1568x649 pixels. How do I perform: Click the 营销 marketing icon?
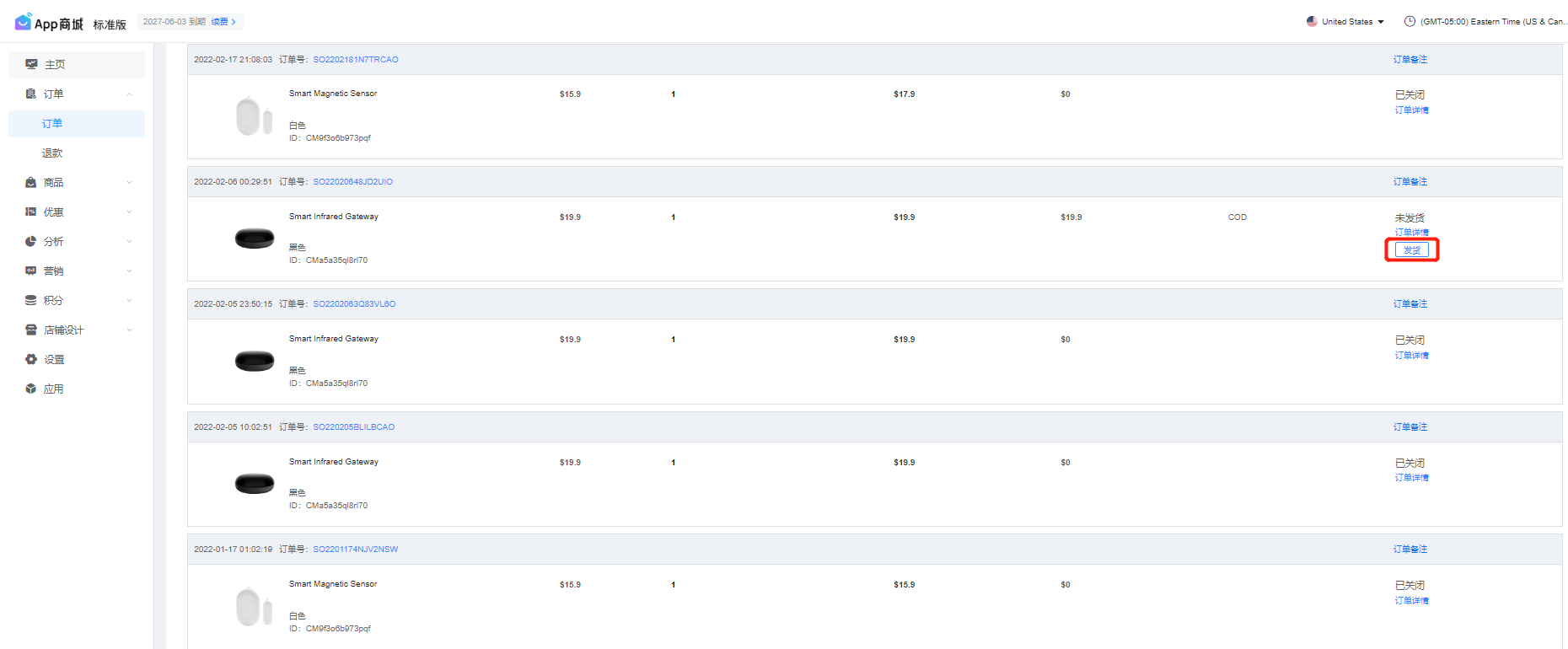pyautogui.click(x=31, y=271)
